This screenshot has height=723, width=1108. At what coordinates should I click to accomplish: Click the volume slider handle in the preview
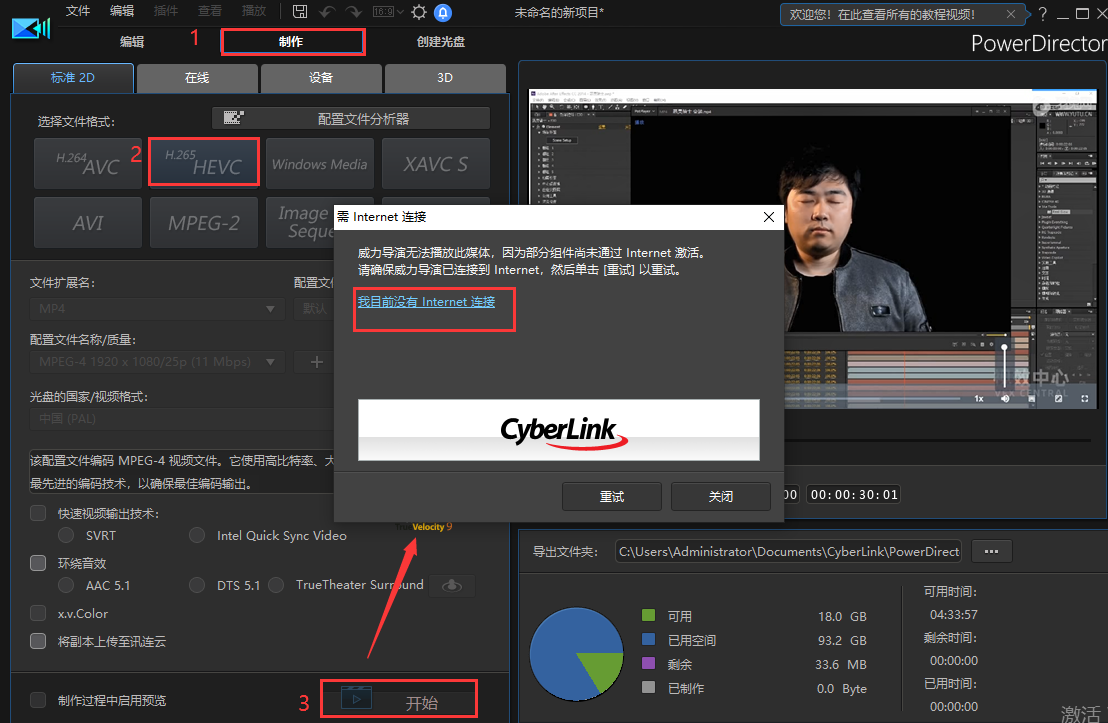[1004, 348]
